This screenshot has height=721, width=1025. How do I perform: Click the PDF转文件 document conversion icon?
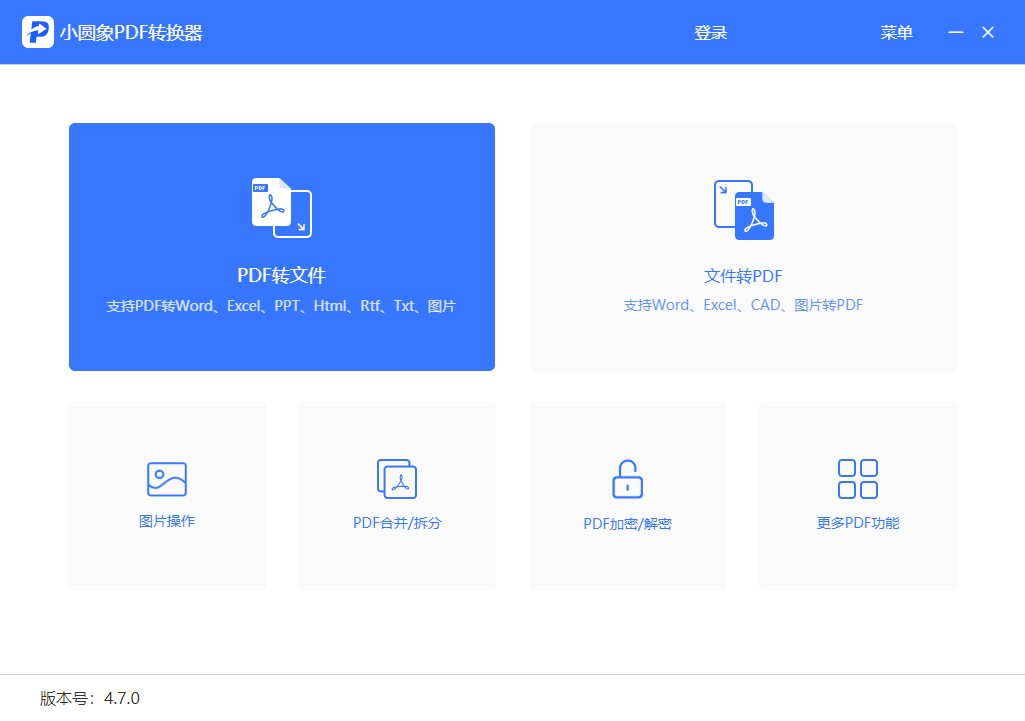click(x=281, y=206)
